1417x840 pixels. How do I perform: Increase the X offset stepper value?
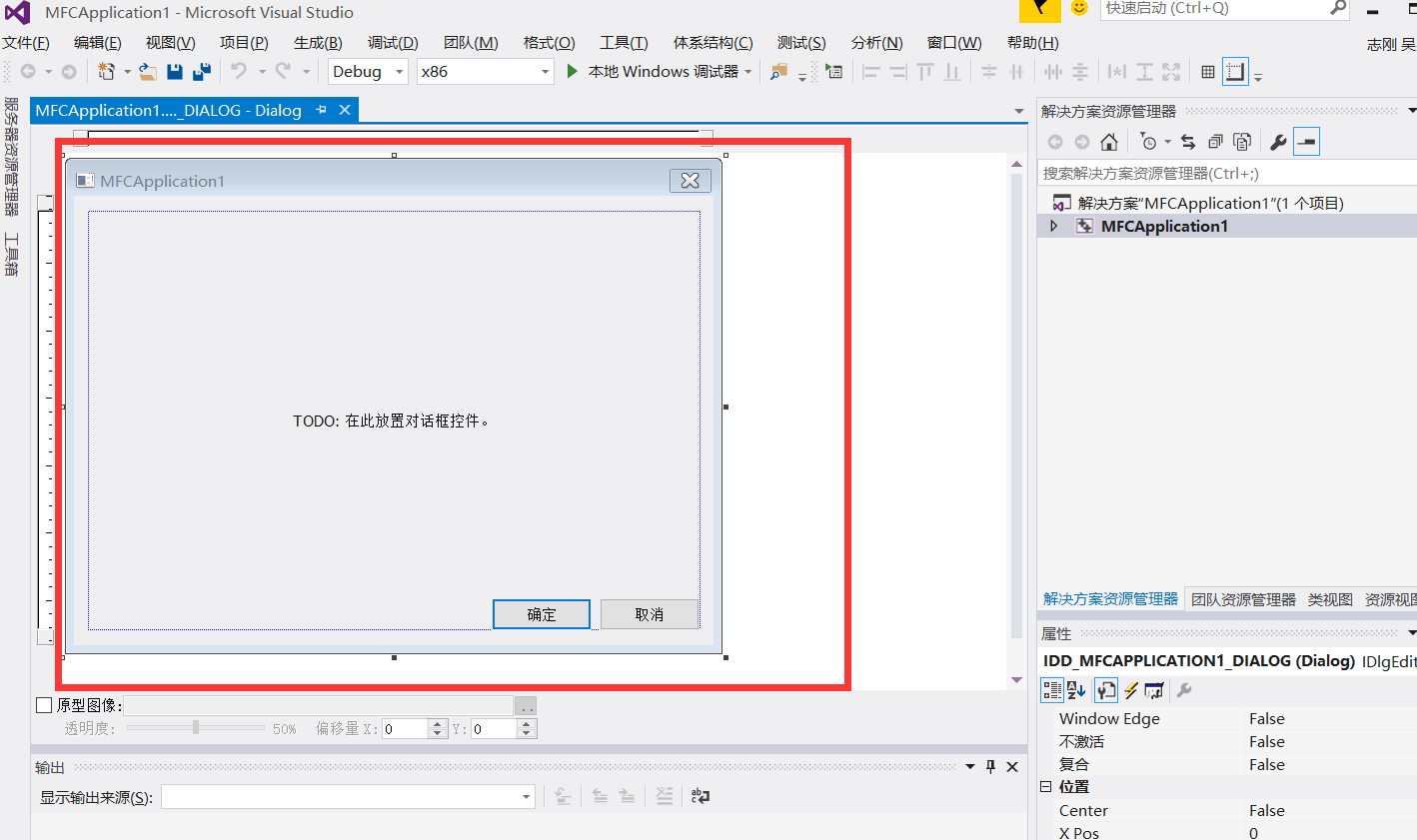[437, 724]
